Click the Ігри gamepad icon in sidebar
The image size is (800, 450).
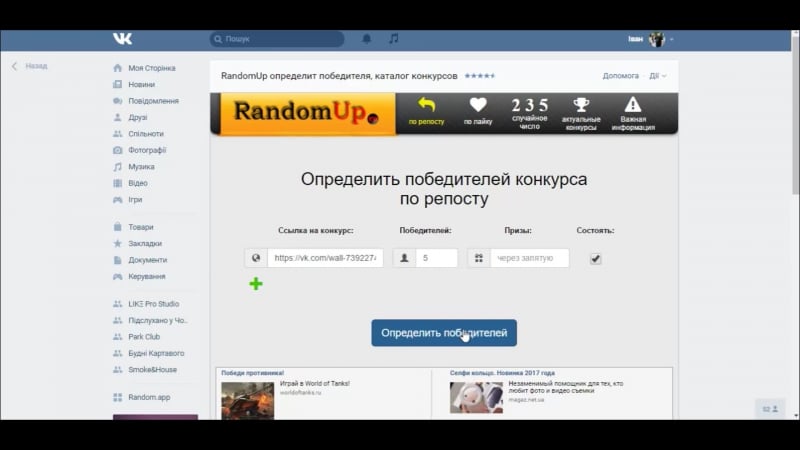click(117, 199)
